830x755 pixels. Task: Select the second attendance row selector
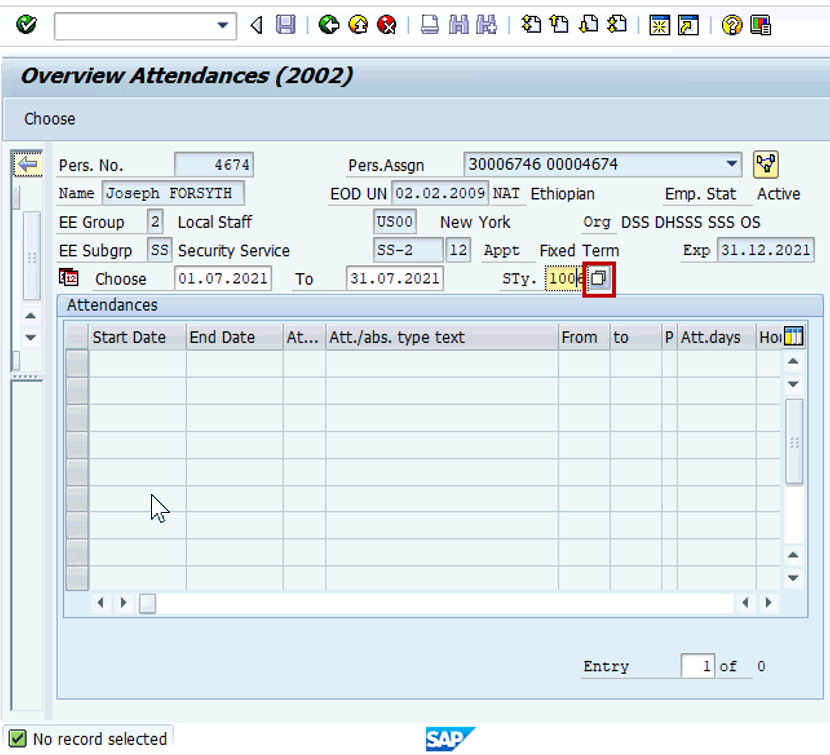(x=77, y=391)
